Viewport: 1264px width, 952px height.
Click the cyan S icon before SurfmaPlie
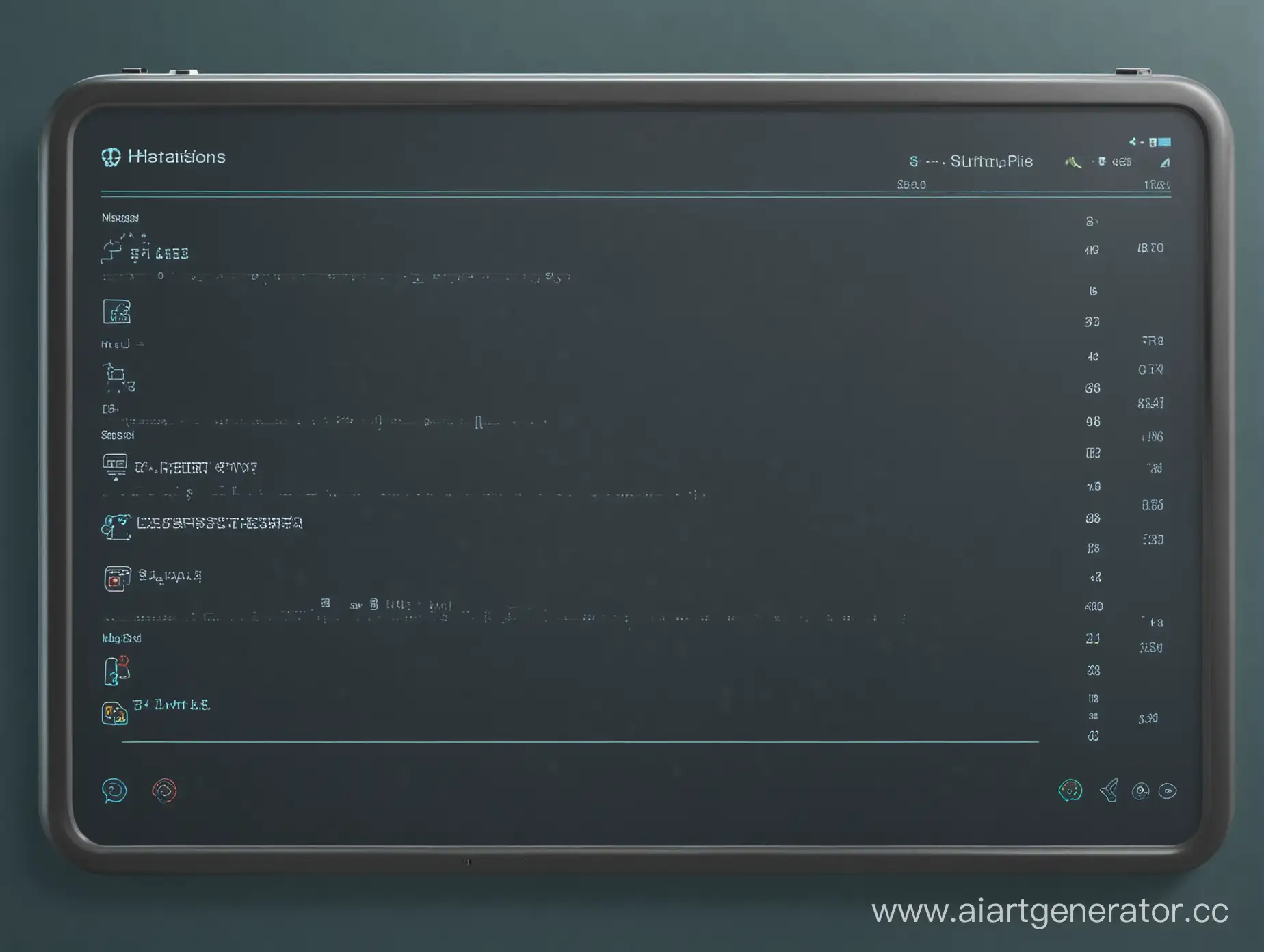[x=913, y=161]
